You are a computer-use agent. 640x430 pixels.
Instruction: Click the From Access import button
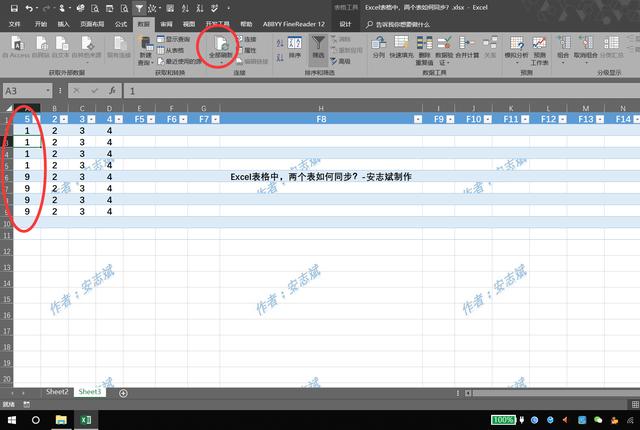click(16, 47)
